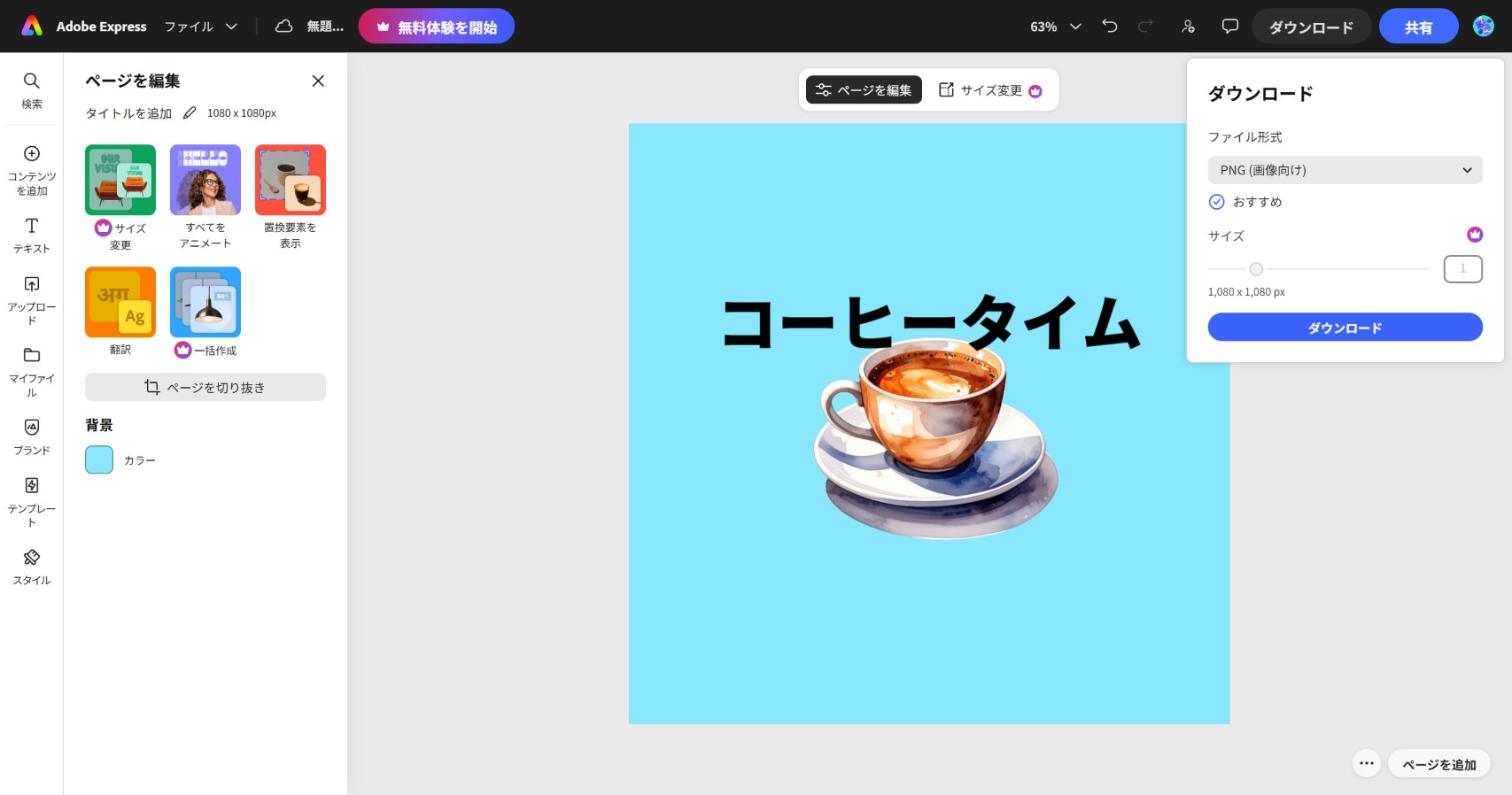Select the coffee cup image on canvas

click(936, 440)
